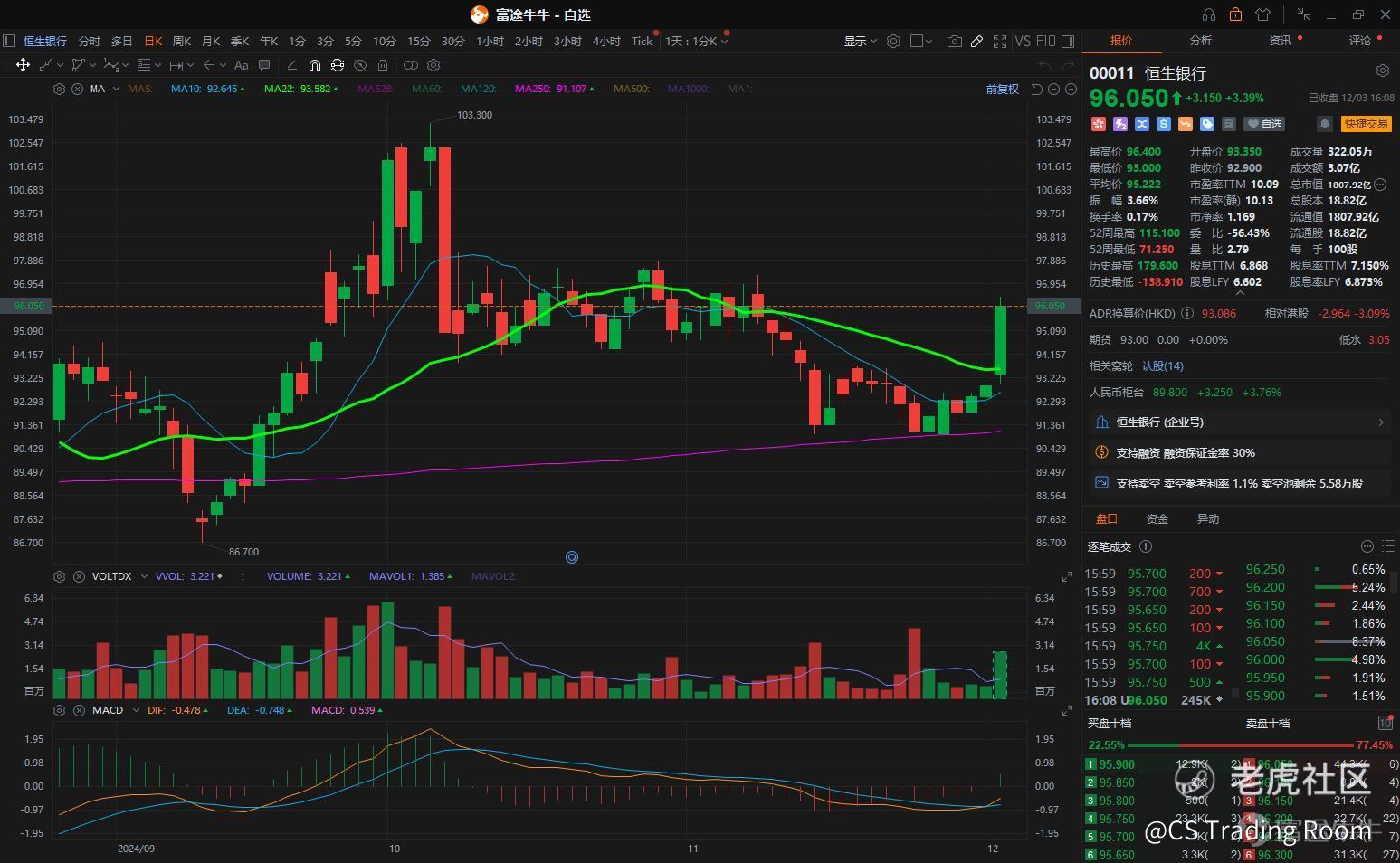Toggle 自选 watchlist heart button
The width and height of the screenshot is (1400, 863).
[1264, 124]
